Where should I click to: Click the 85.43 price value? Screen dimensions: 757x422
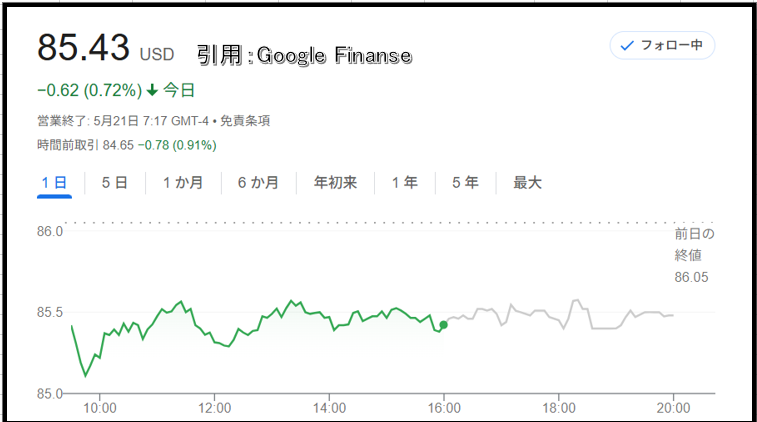coord(84,48)
